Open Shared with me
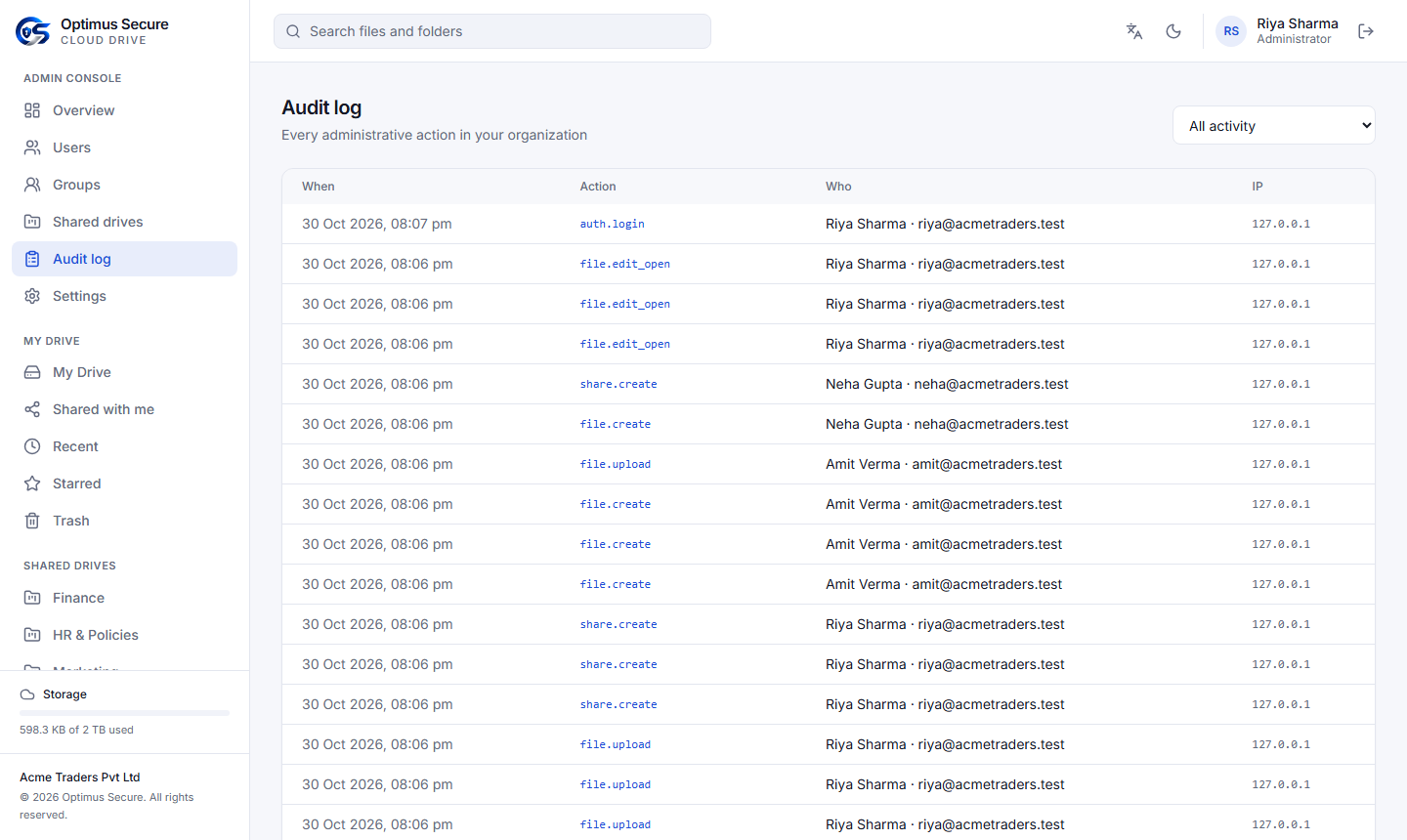The height and width of the screenshot is (840, 1407). [124, 409]
